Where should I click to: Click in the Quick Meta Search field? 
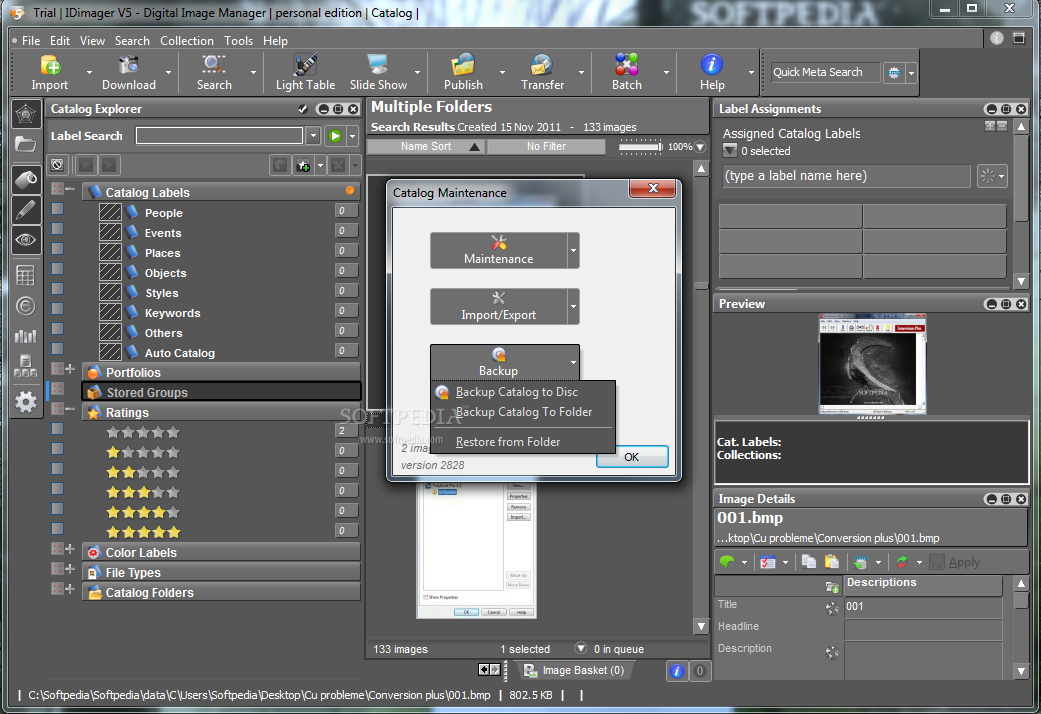[x=826, y=72]
